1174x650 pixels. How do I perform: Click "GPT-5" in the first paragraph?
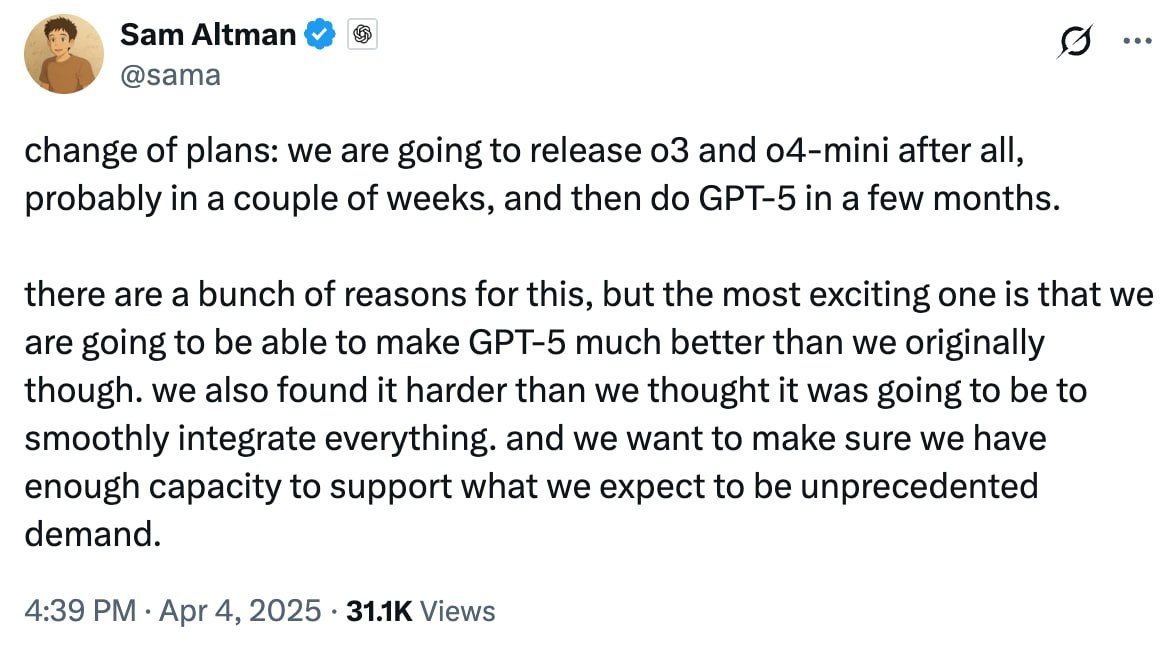point(746,198)
